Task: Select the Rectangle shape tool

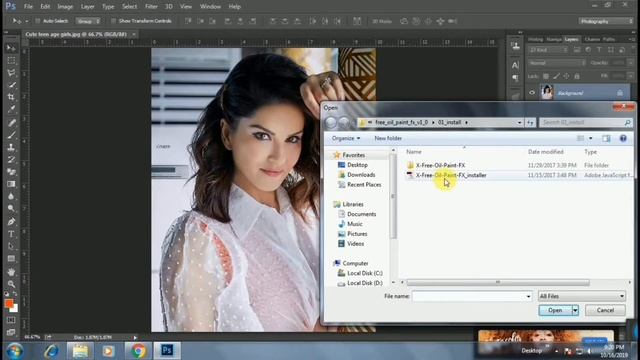Action: [x=11, y=258]
